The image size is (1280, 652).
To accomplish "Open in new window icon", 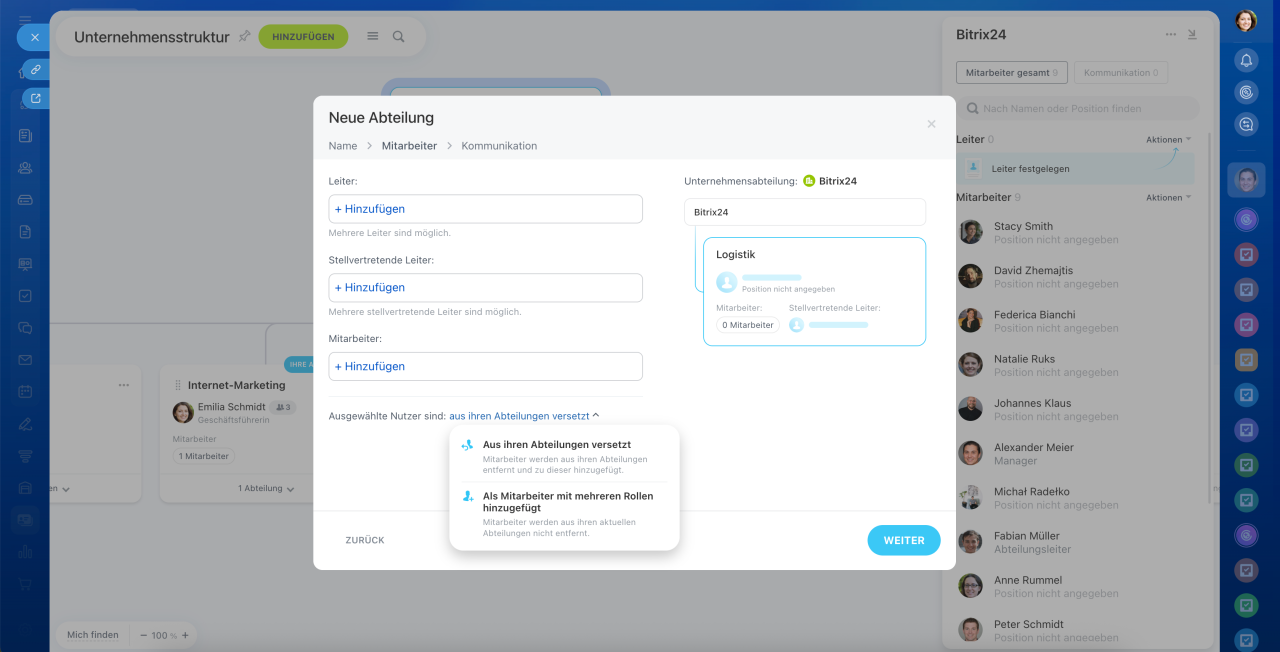I will tap(36, 98).
